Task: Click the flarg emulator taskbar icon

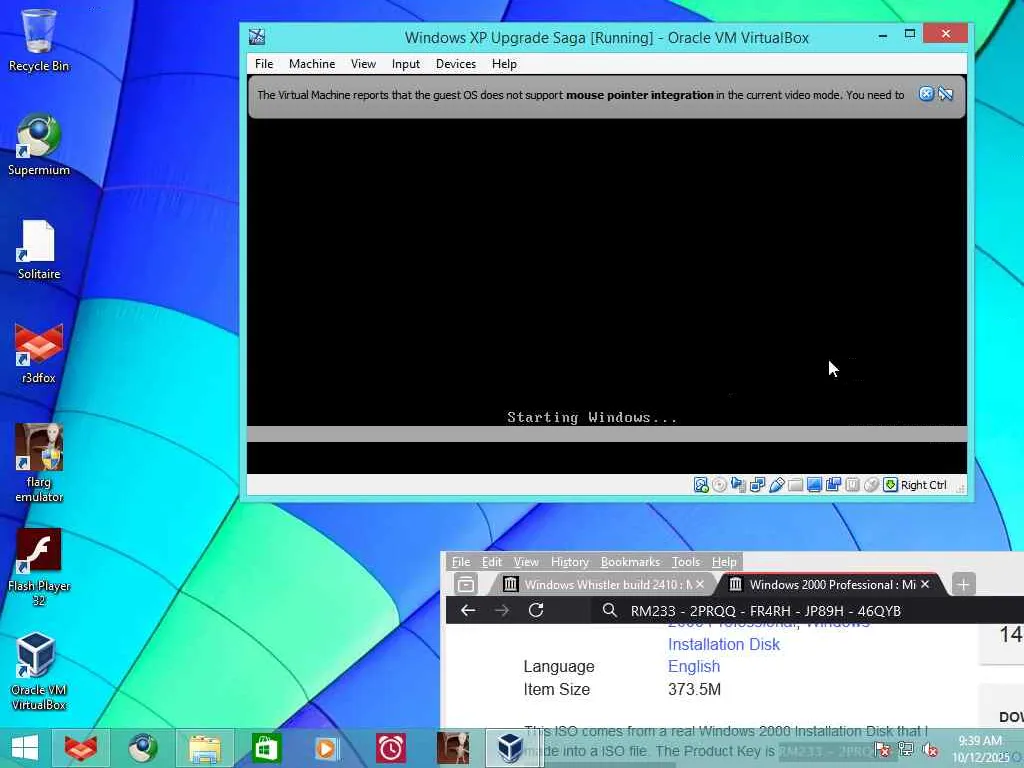Action: pyautogui.click(x=453, y=748)
